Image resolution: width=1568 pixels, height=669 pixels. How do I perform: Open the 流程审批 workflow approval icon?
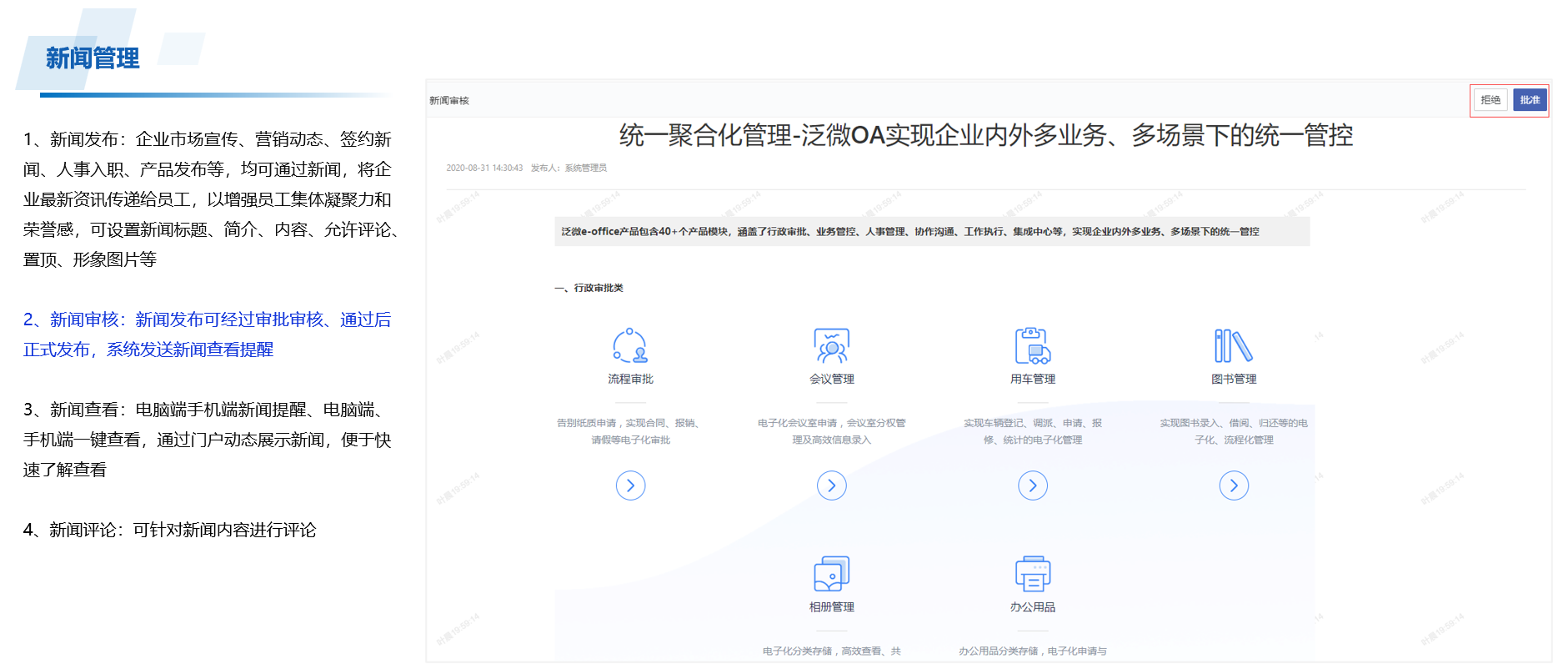point(630,345)
